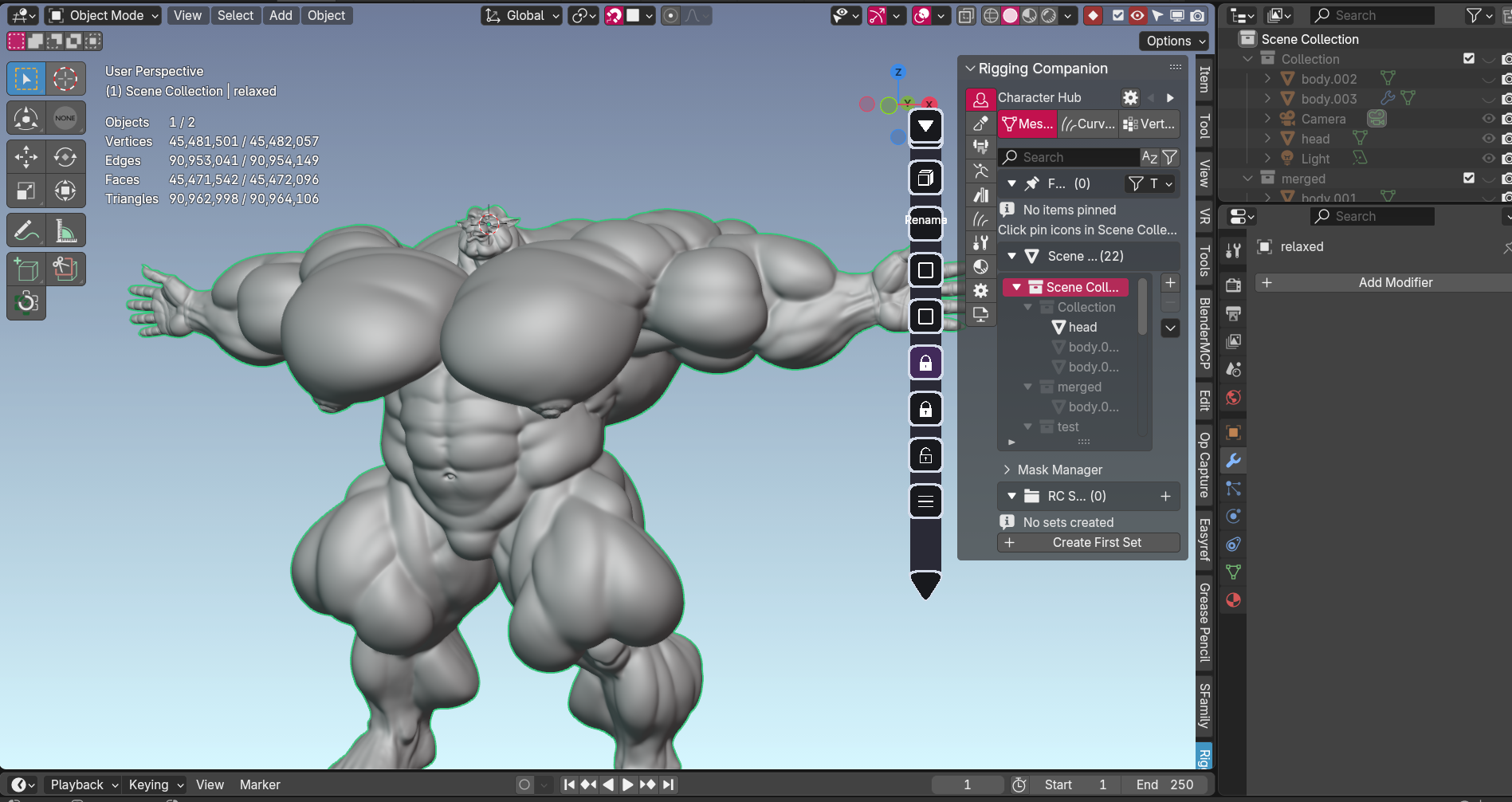The height and width of the screenshot is (802, 1512).
Task: Select the Scale tool
Action: point(26,191)
